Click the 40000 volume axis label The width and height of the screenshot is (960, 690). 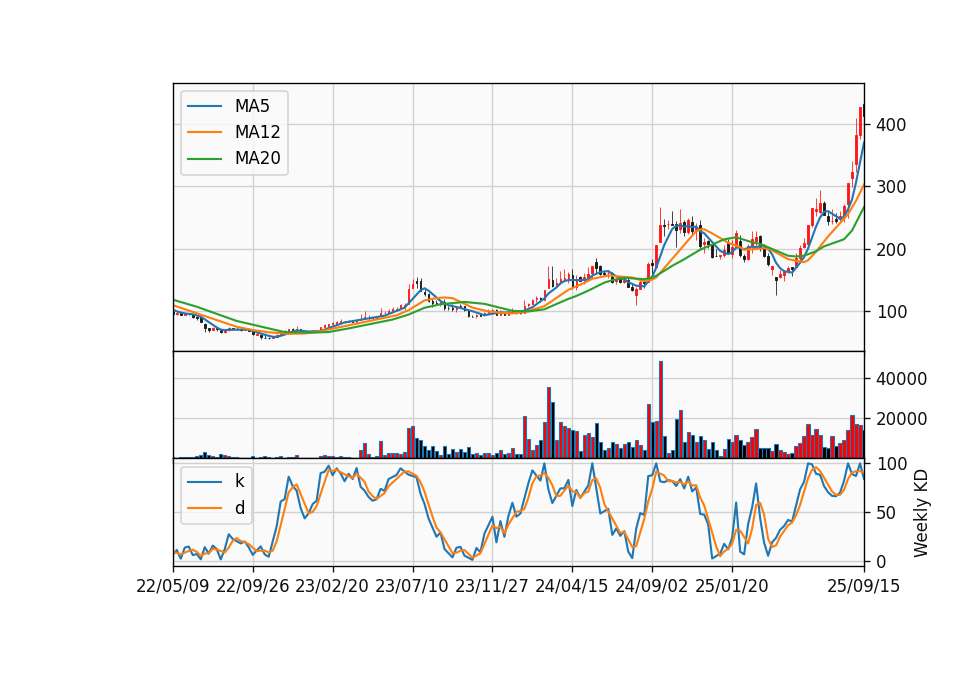tap(901, 379)
